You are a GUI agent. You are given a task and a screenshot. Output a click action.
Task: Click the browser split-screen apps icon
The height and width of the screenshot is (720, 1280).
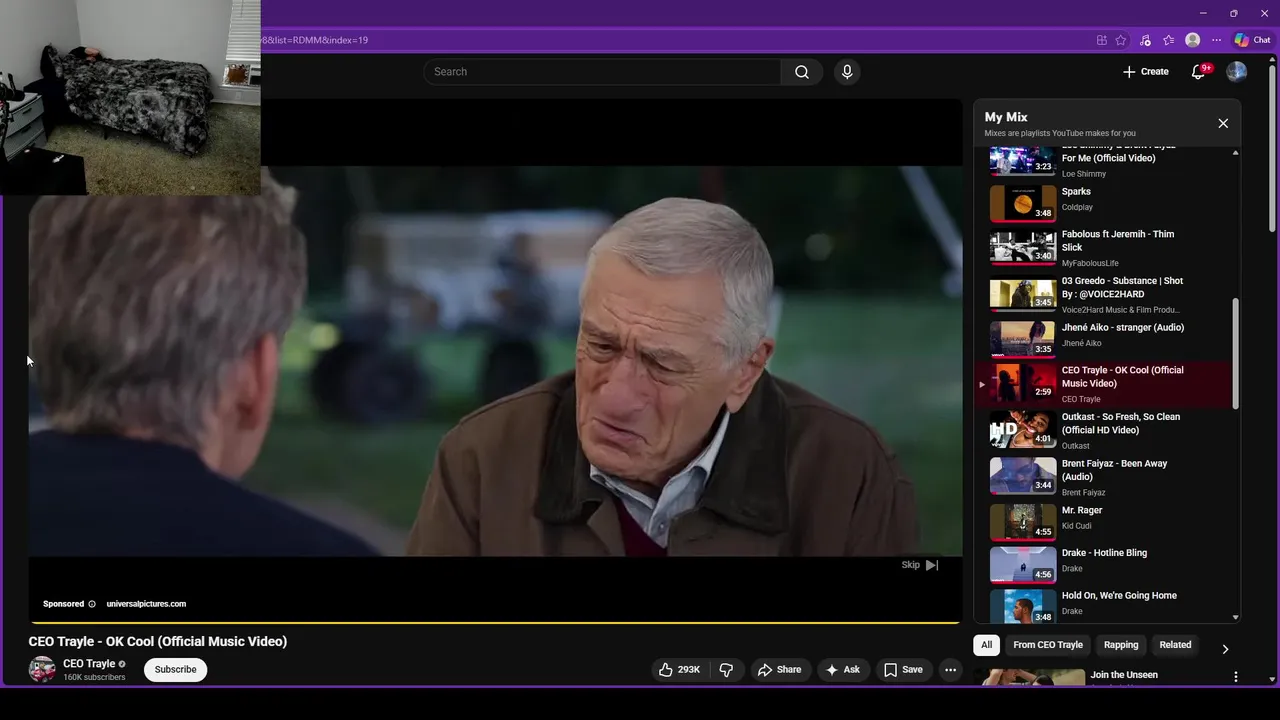pyautogui.click(x=1102, y=40)
